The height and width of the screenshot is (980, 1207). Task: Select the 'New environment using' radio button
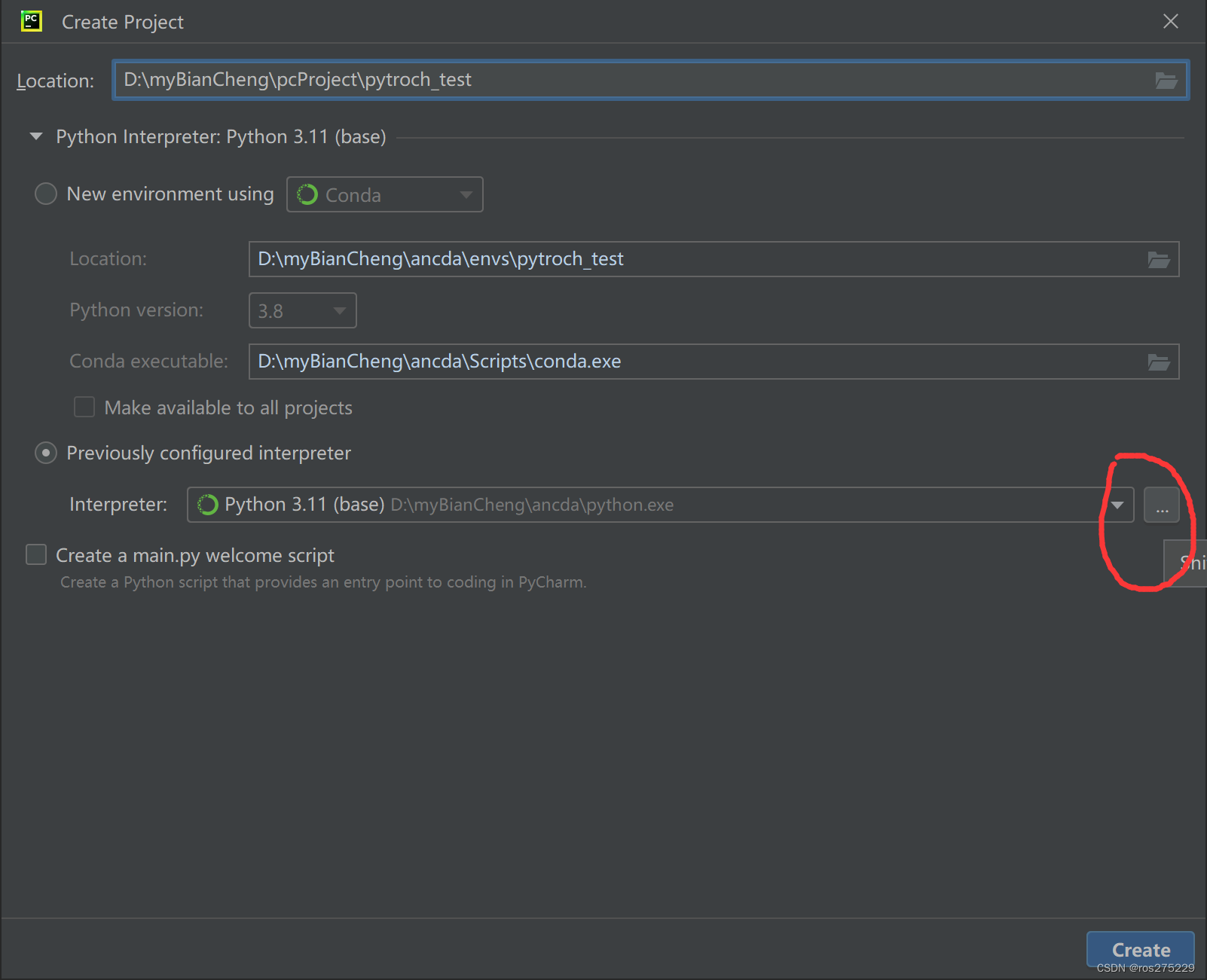45,194
